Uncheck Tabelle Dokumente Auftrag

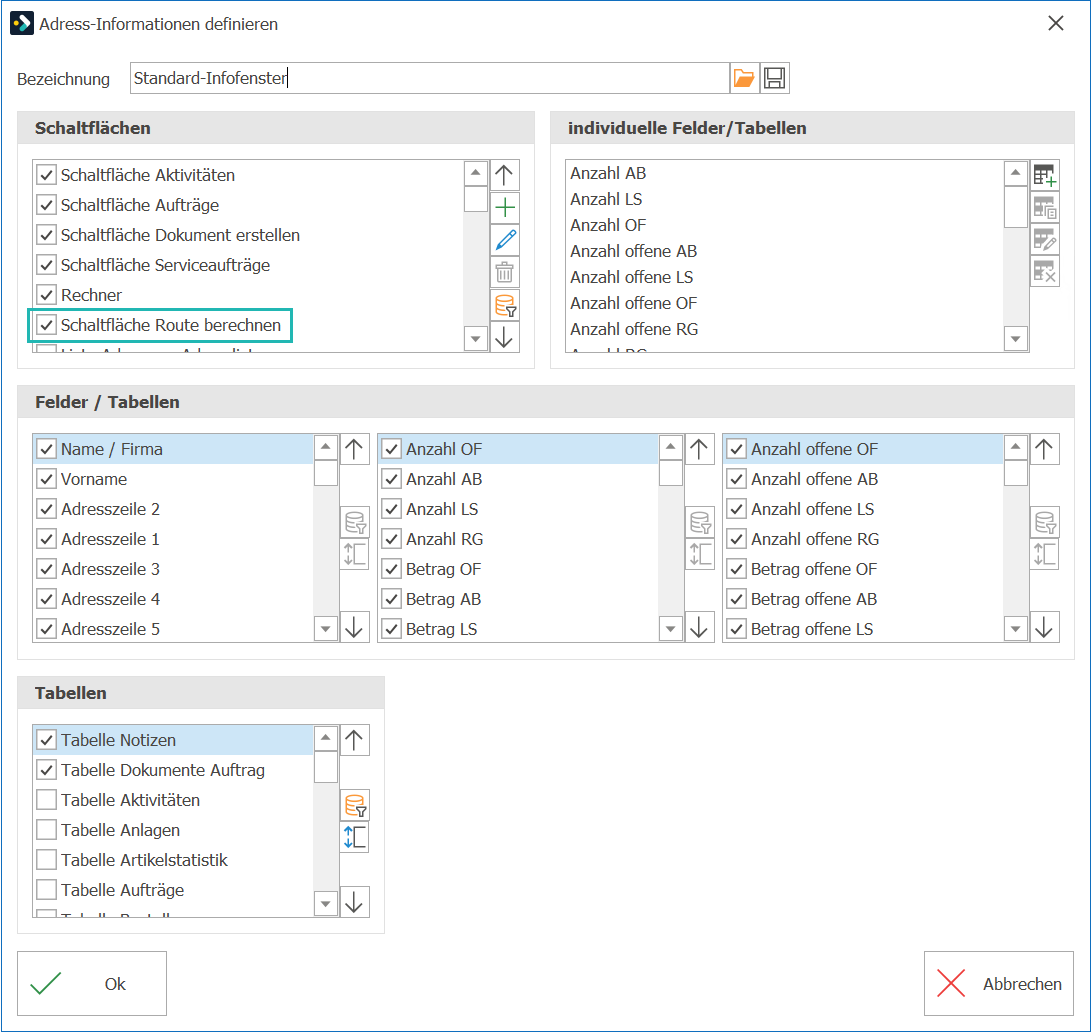(x=47, y=770)
